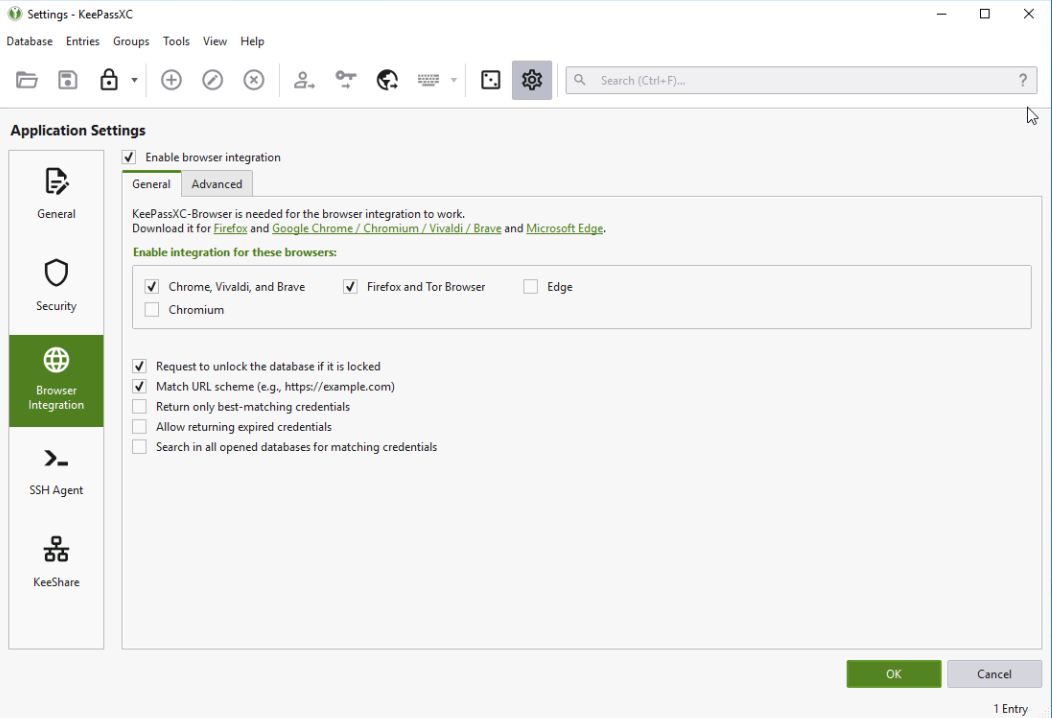Click KeePassXC app icon in title bar
Viewport: 1052px width, 718px height.
point(15,13)
